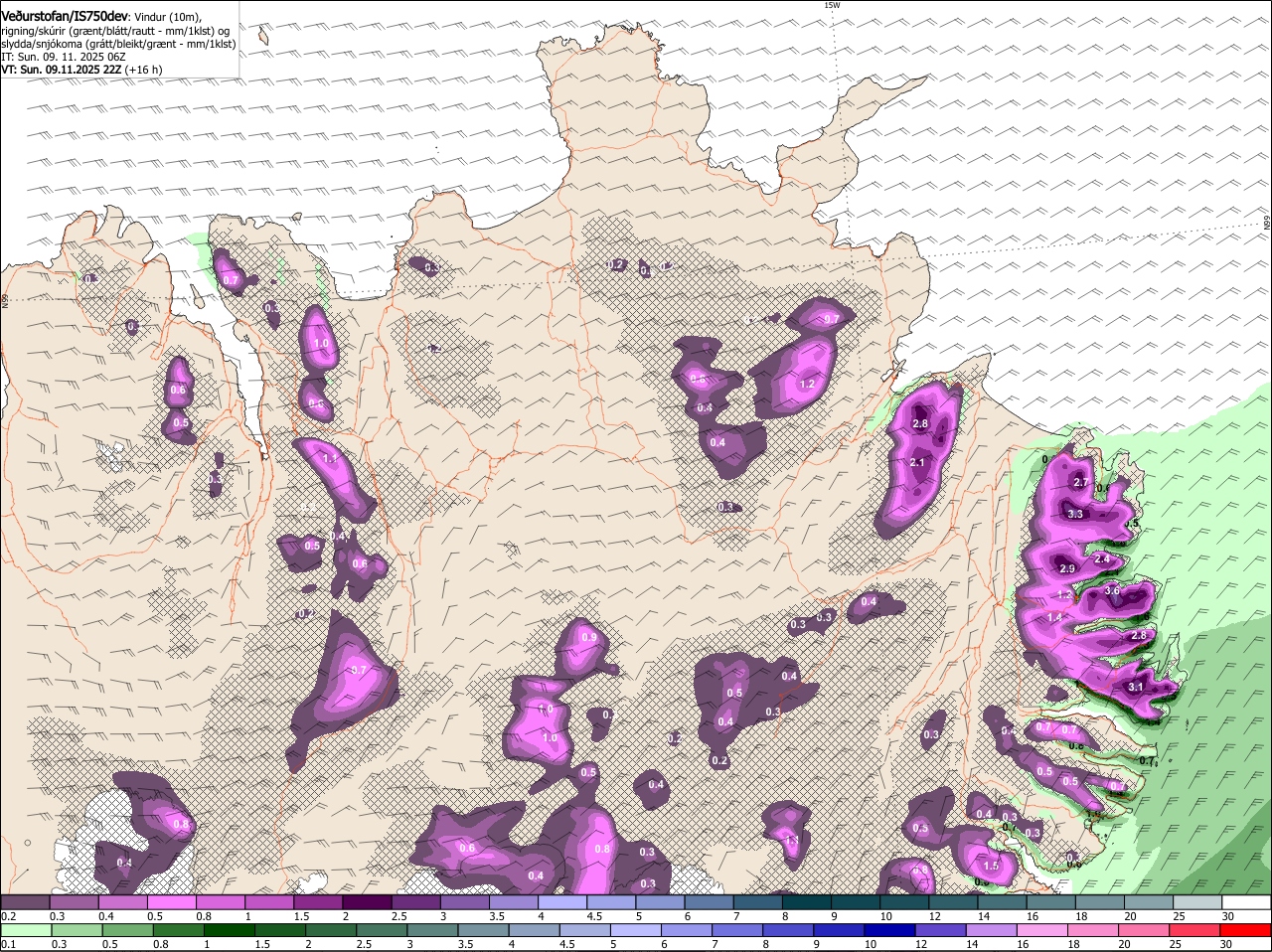Select the snow legend swatch between 0.5 and 0.8
Screen dimensions: 1272x952
click(172, 901)
